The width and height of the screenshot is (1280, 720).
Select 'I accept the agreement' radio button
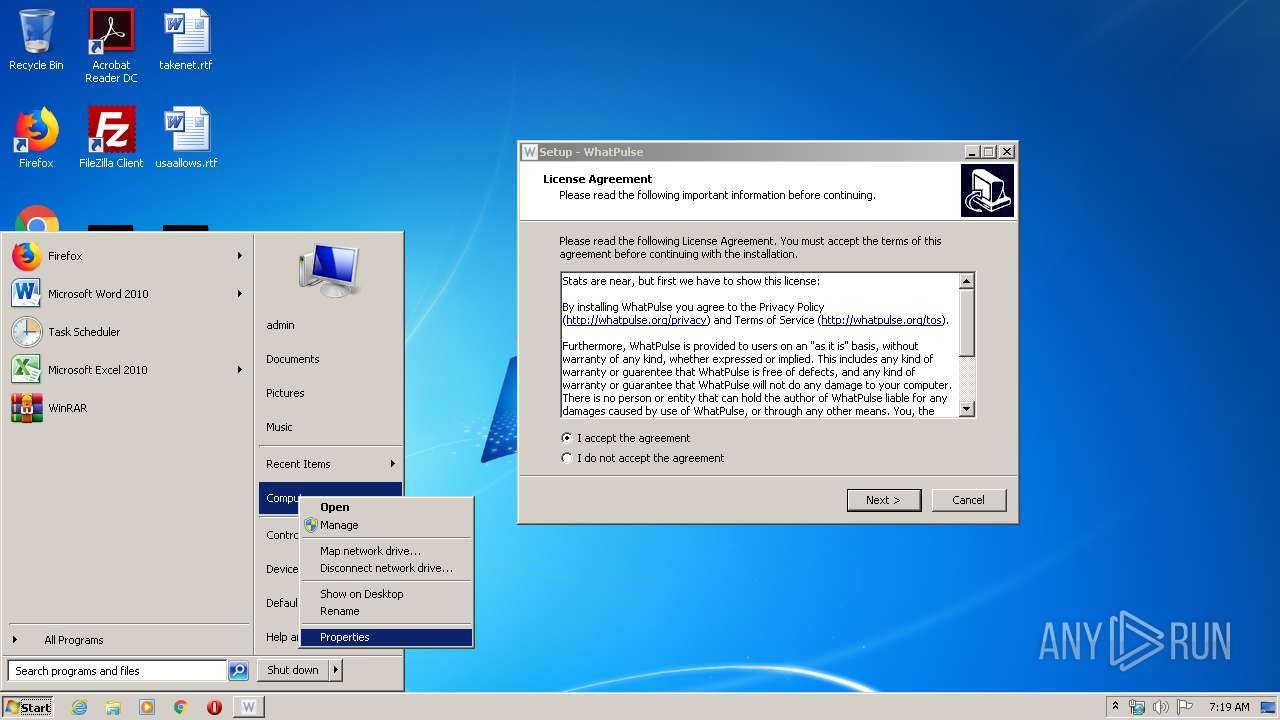[567, 438]
